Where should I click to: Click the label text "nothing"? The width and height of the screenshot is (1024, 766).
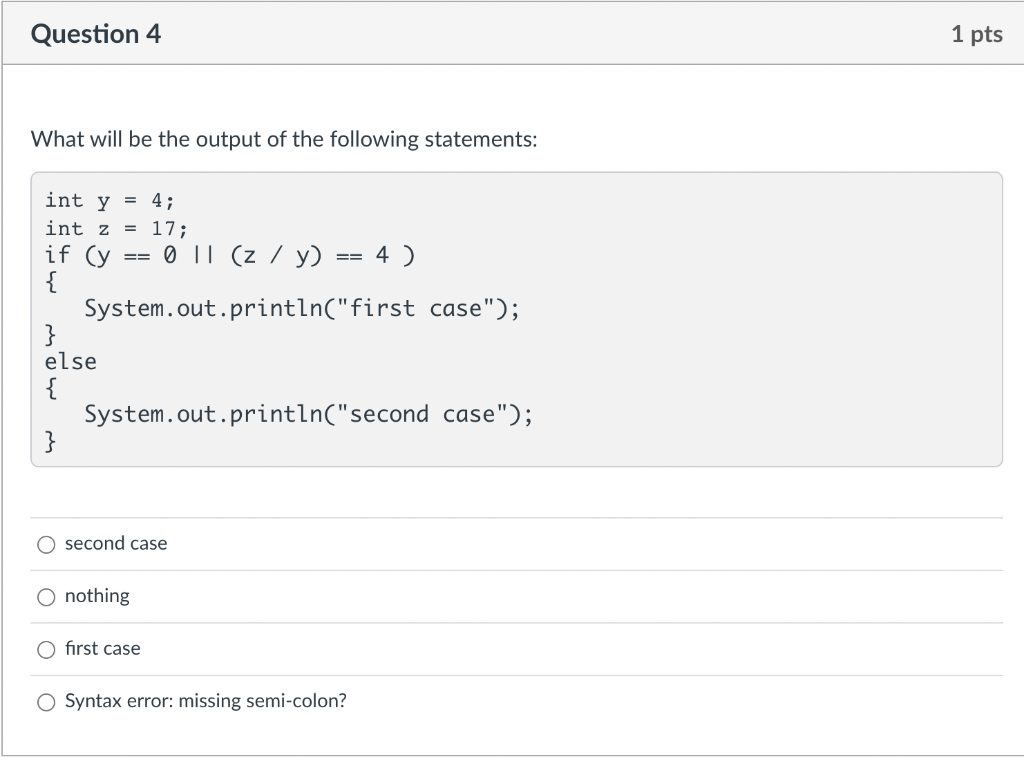tap(97, 596)
